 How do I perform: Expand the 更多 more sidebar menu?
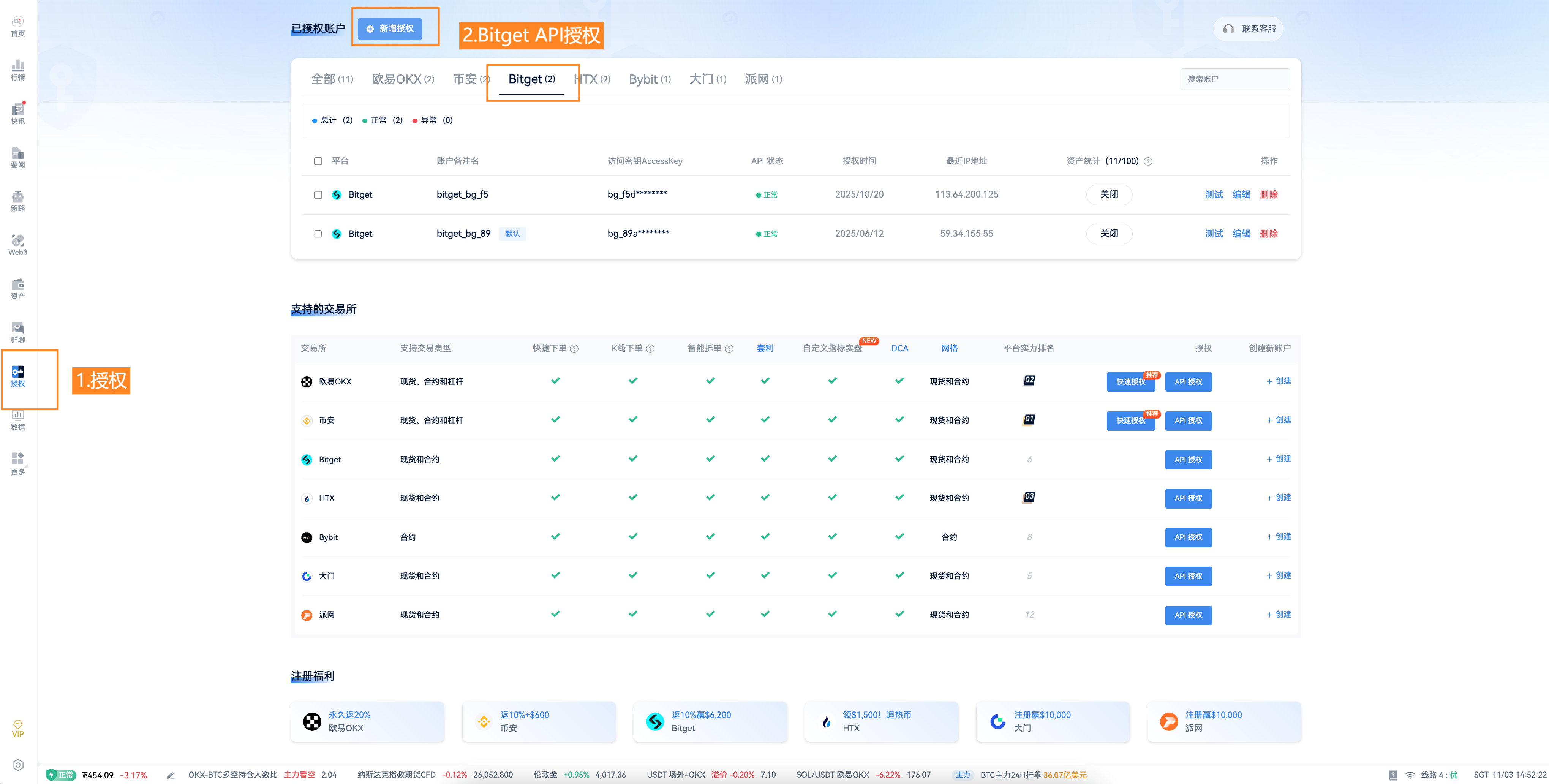pos(17,463)
